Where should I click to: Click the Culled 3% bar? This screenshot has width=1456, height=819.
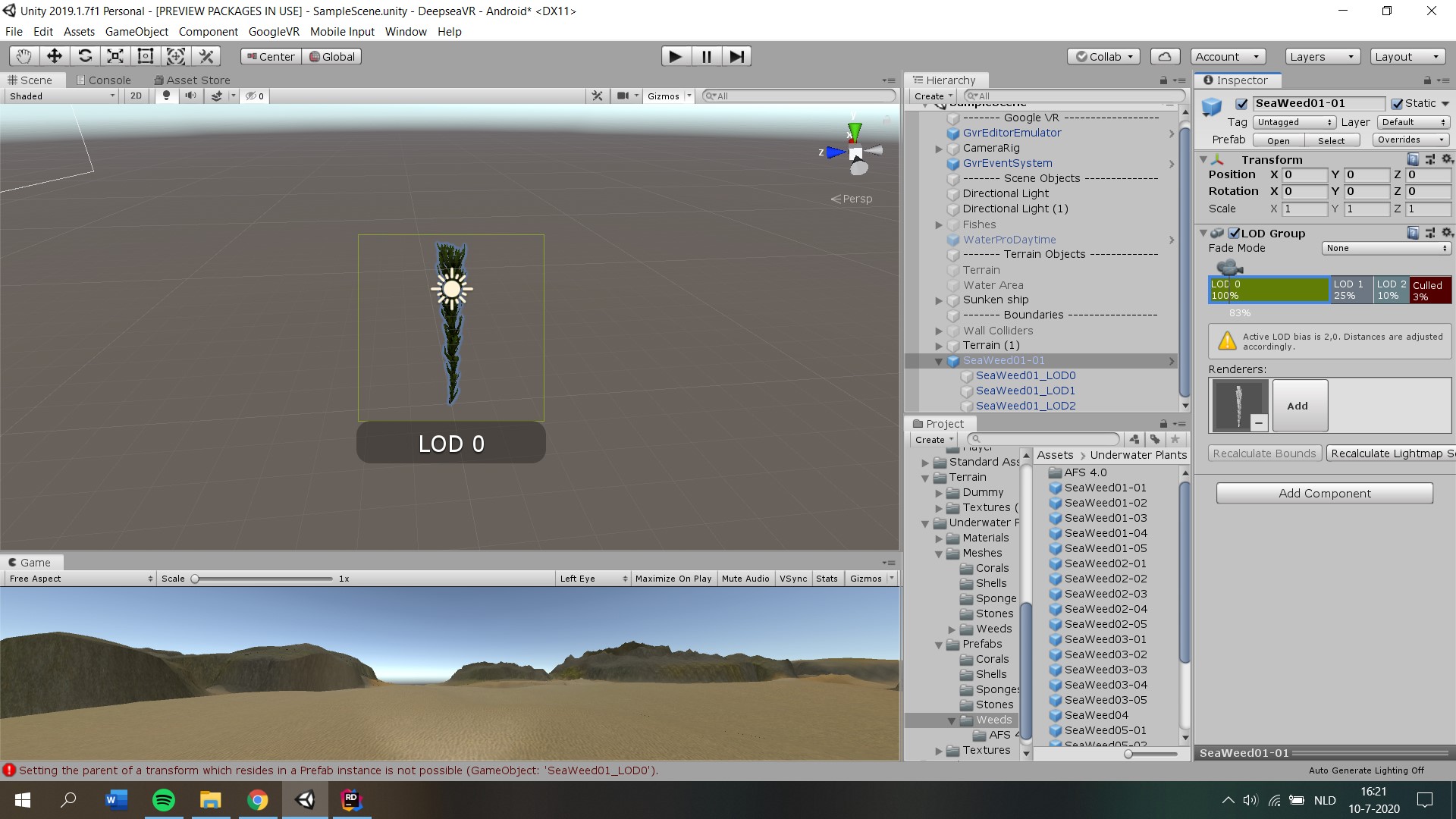pyautogui.click(x=1430, y=290)
